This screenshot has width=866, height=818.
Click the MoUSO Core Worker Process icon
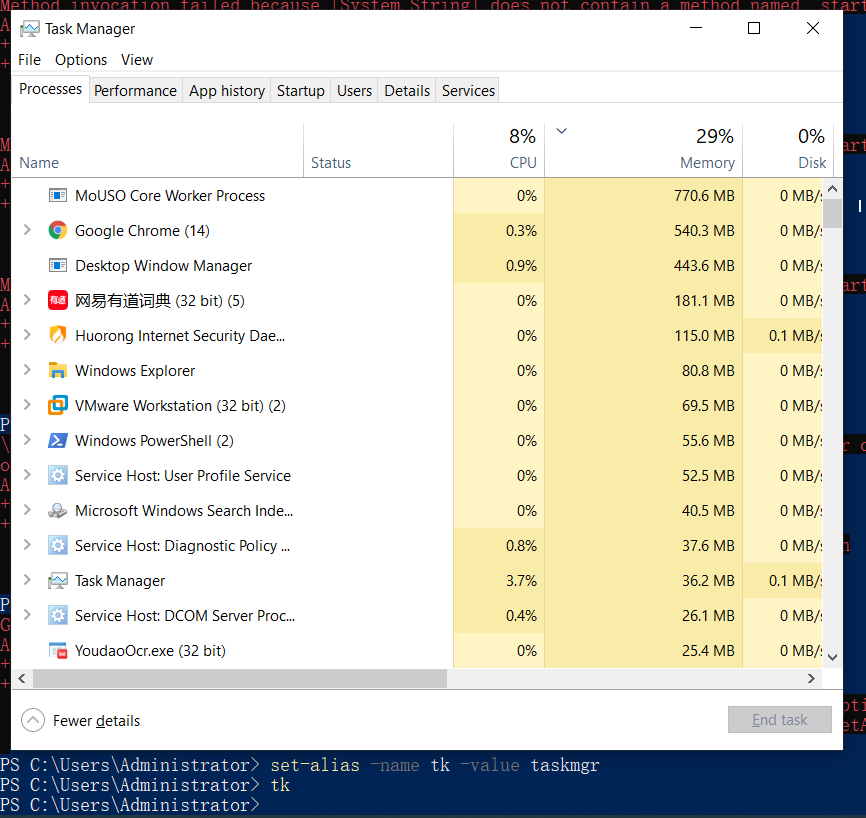coord(57,195)
